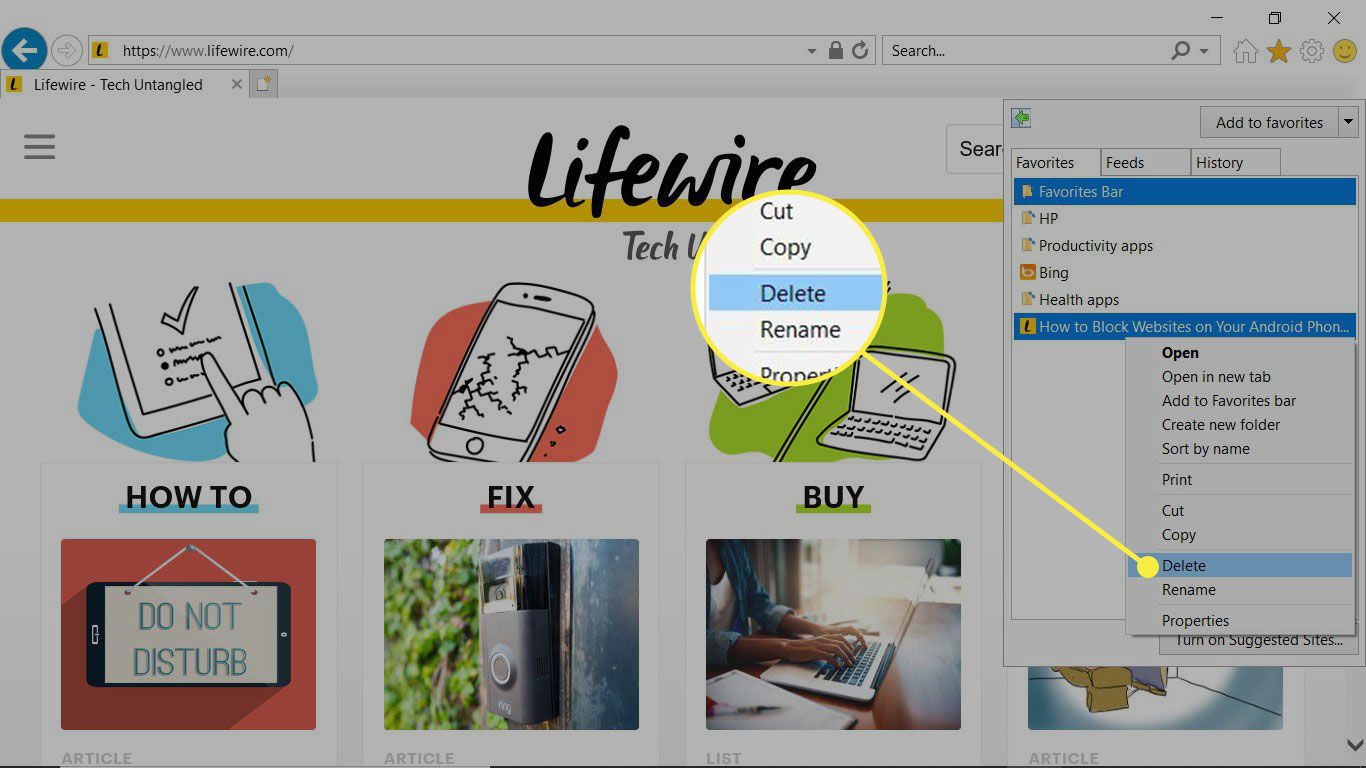Open the Add to favorites dropdown arrow
Viewport: 1366px width, 768px height.
1349,122
